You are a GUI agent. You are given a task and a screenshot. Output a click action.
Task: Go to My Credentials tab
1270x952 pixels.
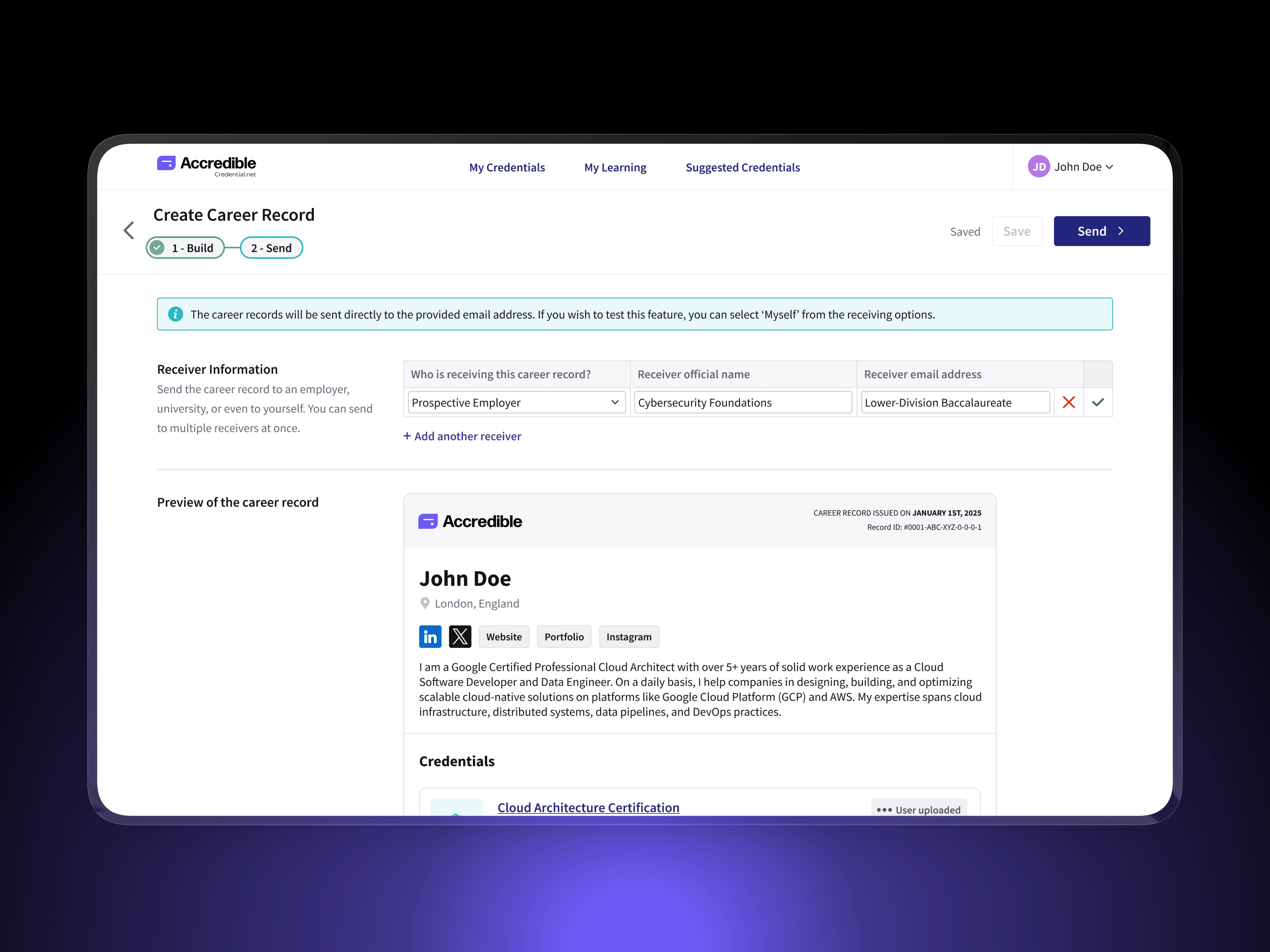507,168
